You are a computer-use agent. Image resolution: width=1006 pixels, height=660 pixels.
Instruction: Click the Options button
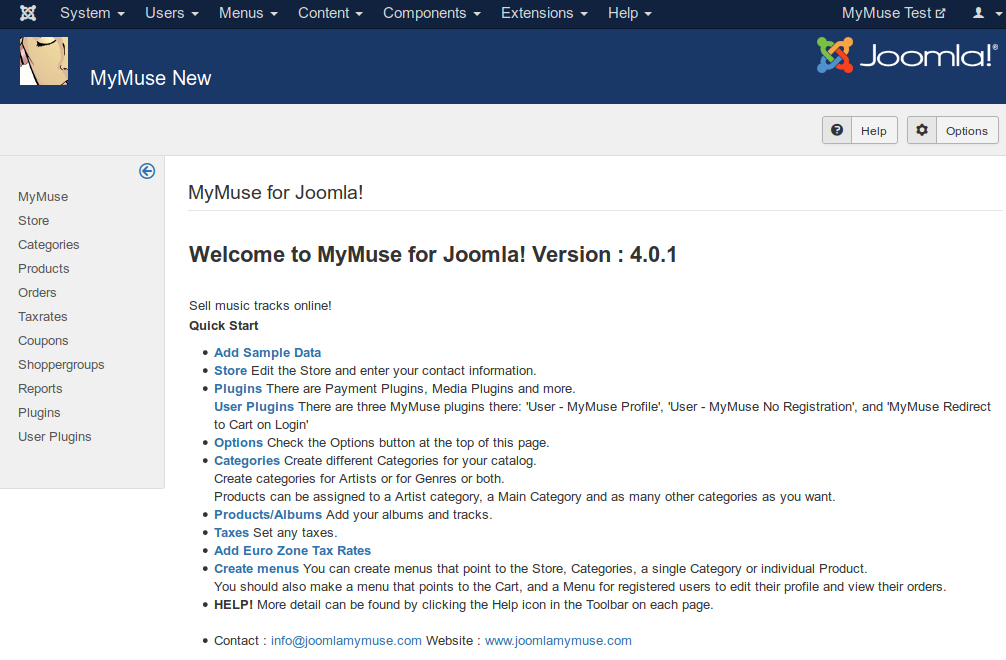point(965,130)
